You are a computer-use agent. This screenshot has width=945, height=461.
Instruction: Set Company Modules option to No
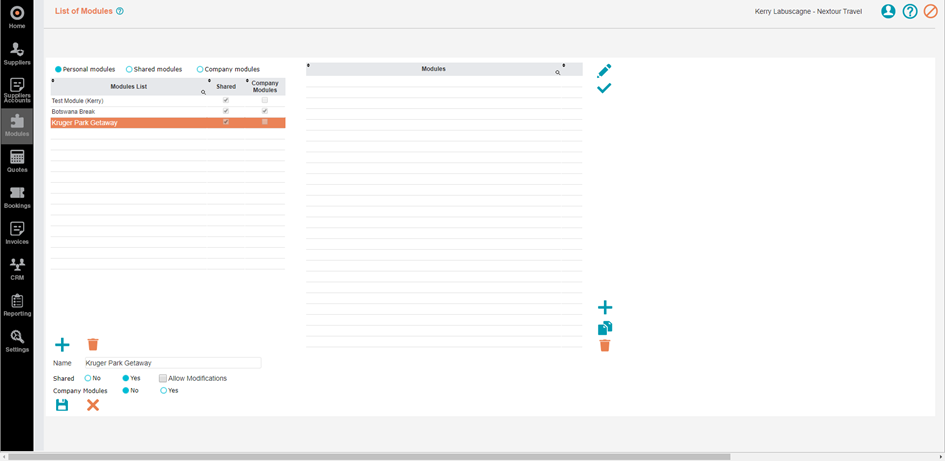point(126,390)
